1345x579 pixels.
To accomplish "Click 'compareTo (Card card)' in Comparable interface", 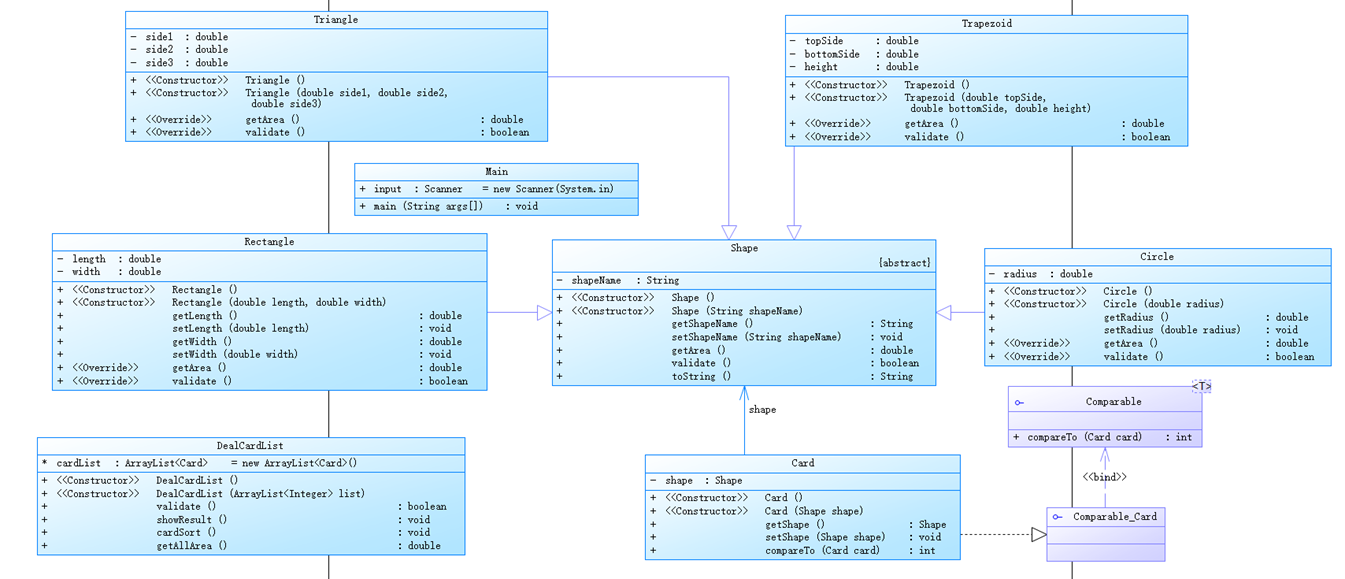I will click(1102, 437).
